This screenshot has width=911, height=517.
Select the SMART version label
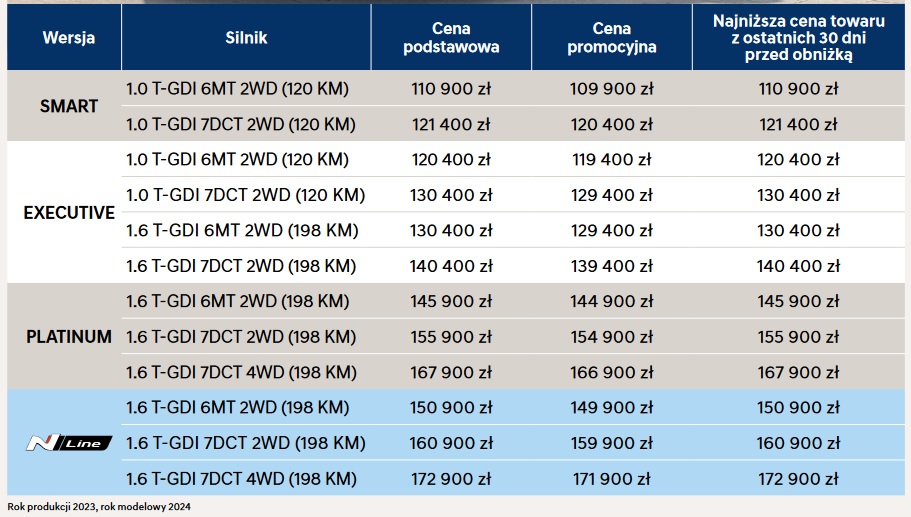(x=69, y=106)
